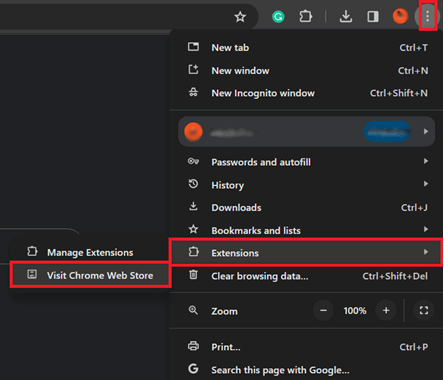Open the Extensions puzzle toolbar icon
Screen dimensions: 444x380
(305, 16)
